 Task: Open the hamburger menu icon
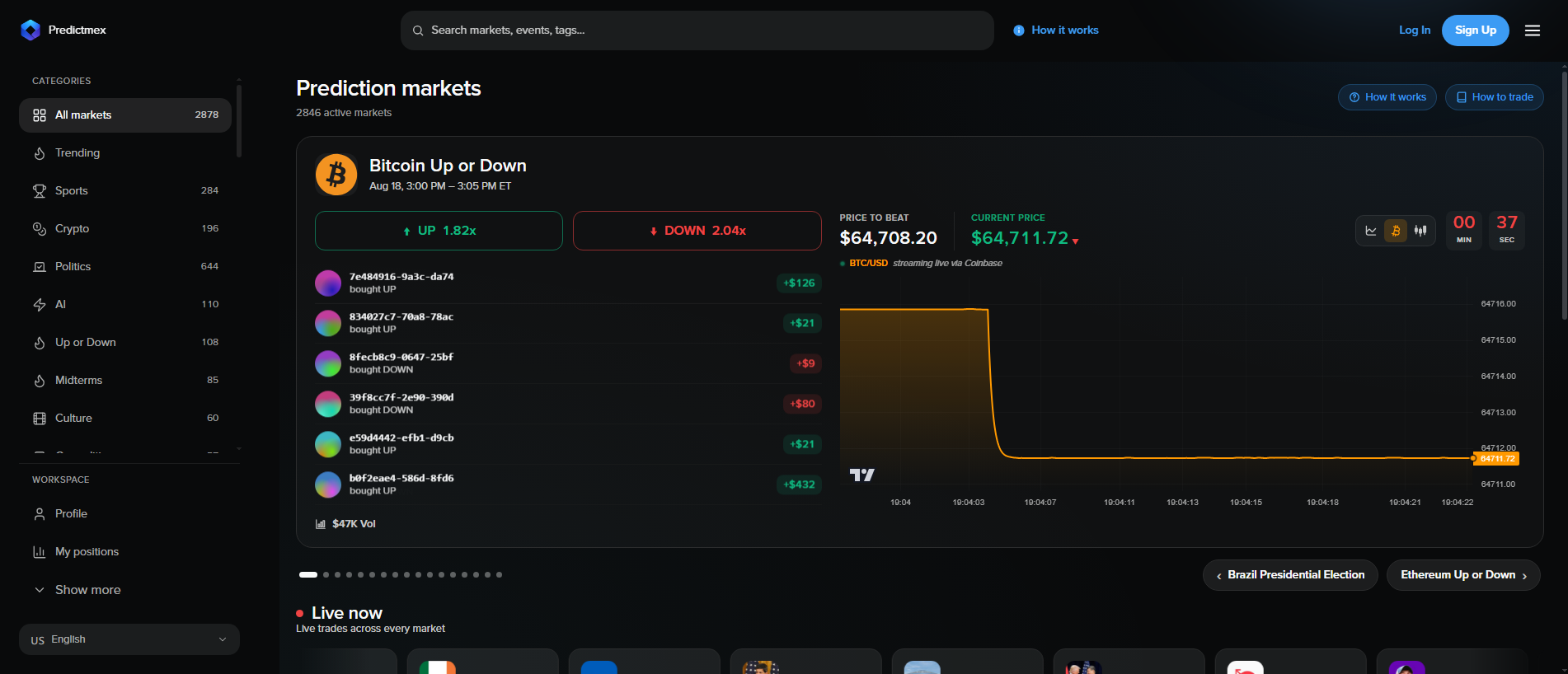(1533, 30)
